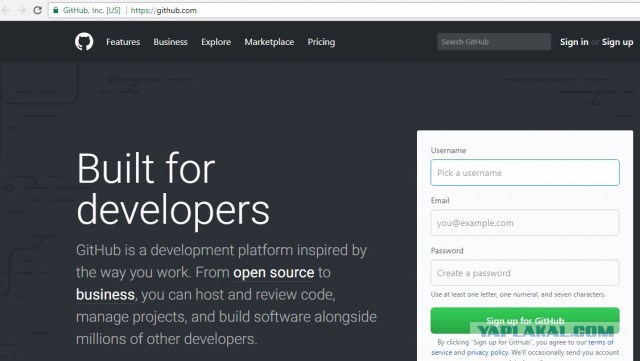This screenshot has width=640, height=361.
Task: Click the green Sign up for GitHub button
Action: pyautogui.click(x=525, y=321)
